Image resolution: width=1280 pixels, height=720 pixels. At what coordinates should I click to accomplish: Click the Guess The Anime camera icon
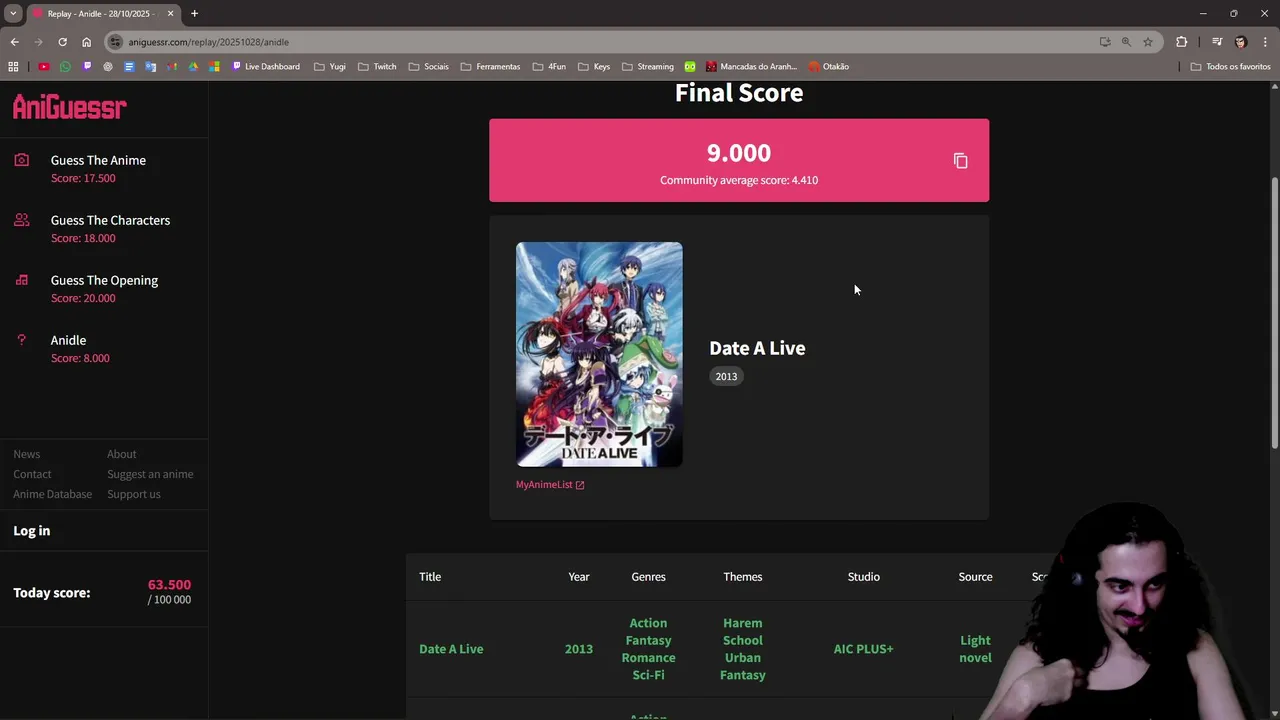click(21, 160)
